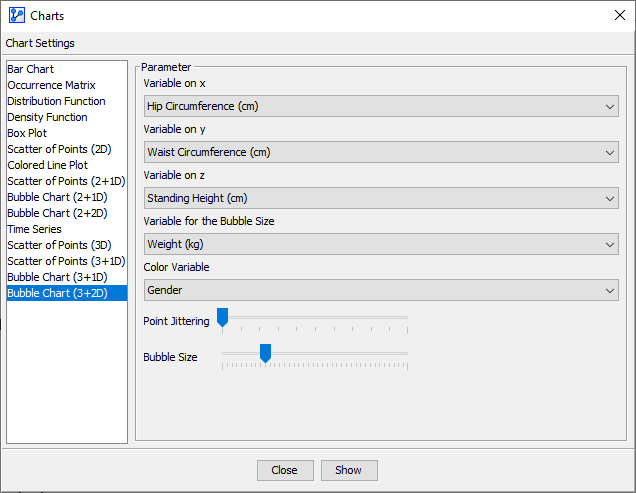Open the Variable on x dropdown

[x=380, y=106]
